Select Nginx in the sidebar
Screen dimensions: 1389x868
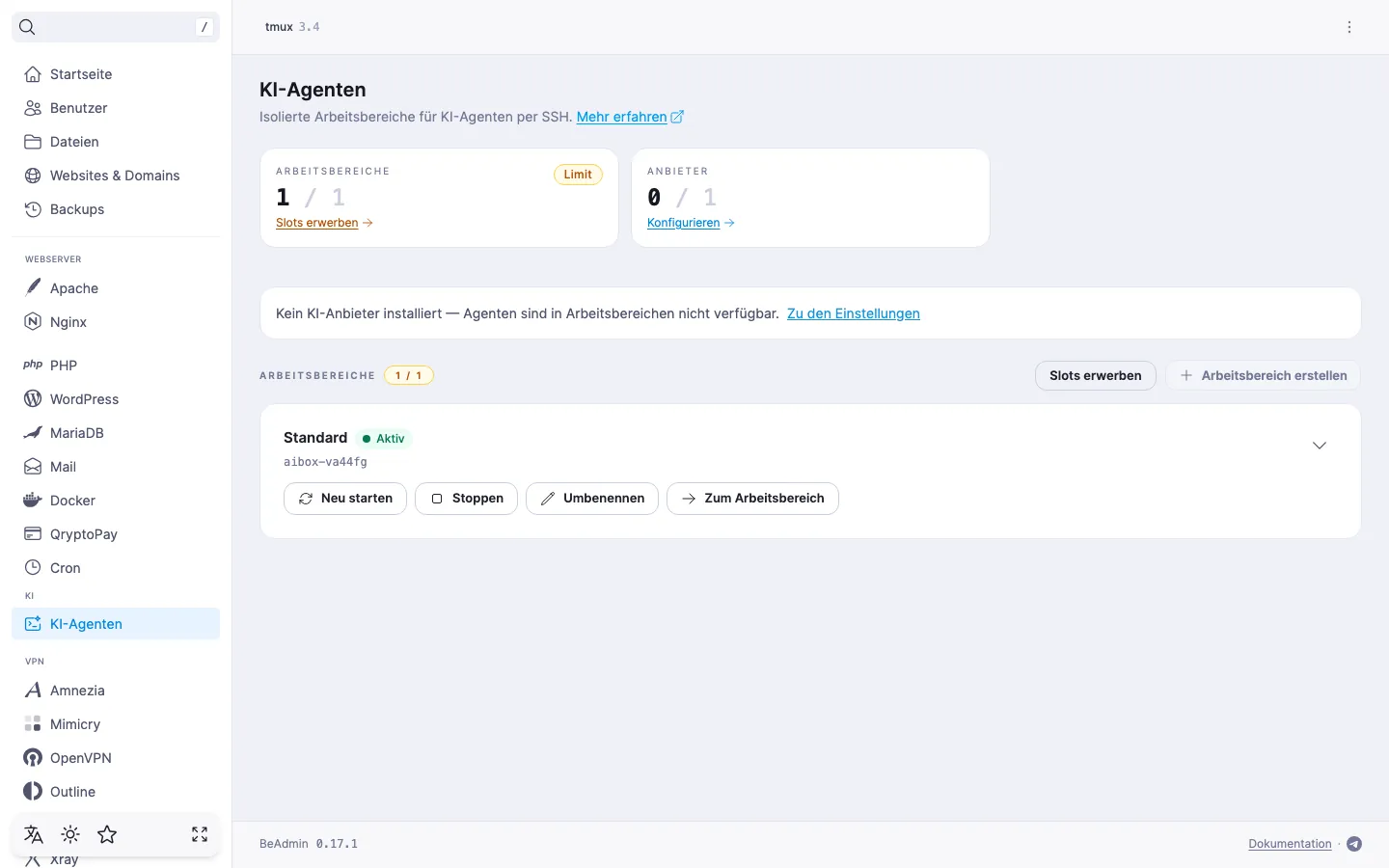tap(116, 322)
